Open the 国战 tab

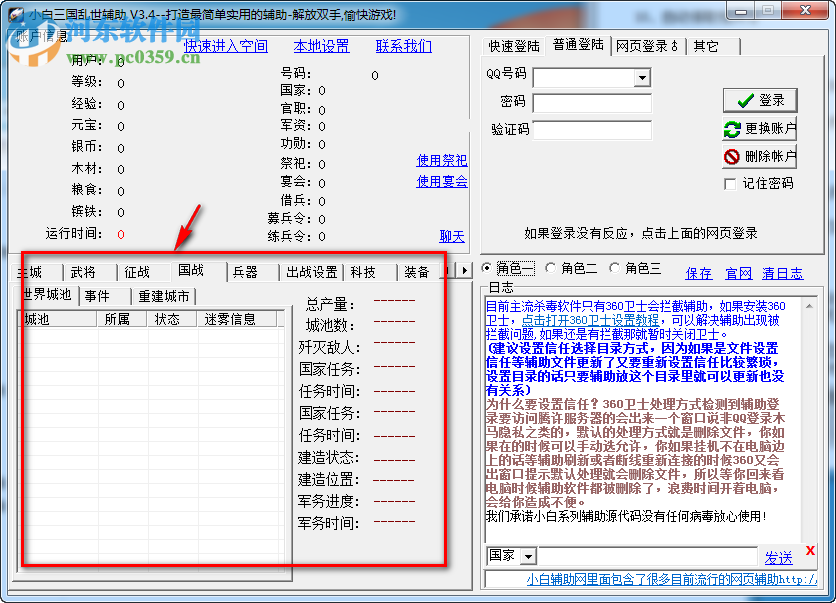coord(198,270)
